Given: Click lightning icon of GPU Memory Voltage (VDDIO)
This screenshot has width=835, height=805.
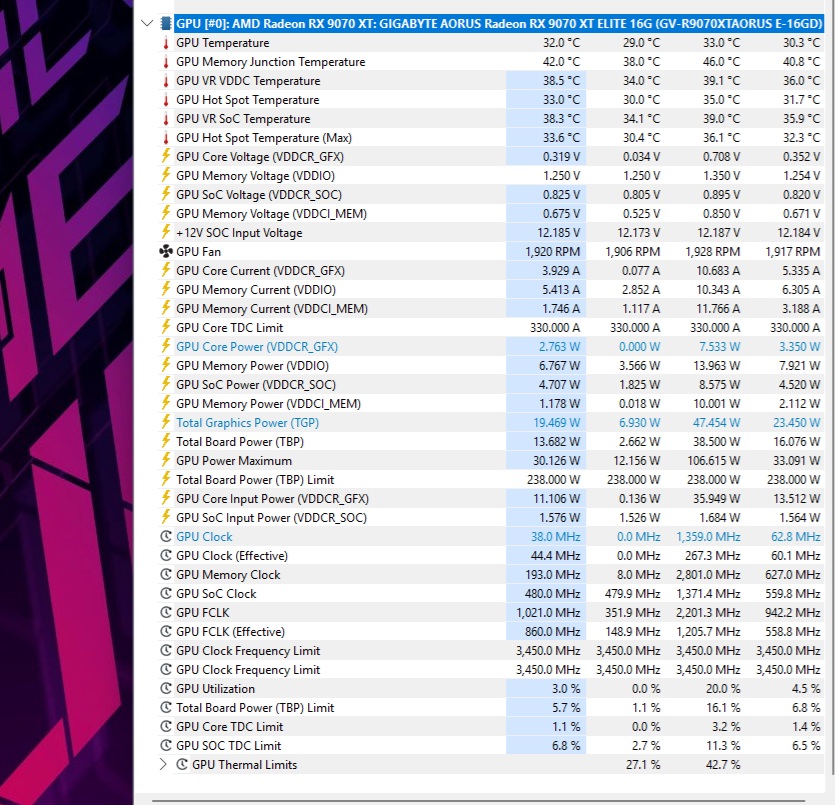Looking at the screenshot, I should tap(166, 175).
